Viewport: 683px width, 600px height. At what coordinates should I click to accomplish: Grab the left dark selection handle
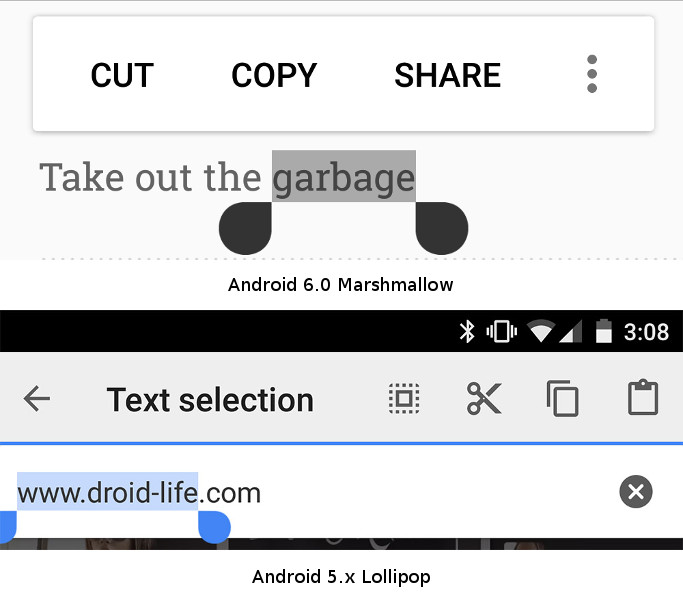245,228
